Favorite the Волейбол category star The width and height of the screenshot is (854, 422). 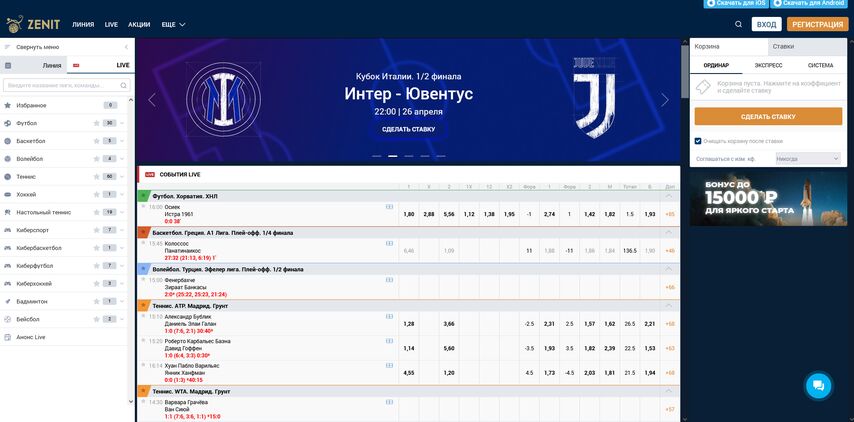click(x=96, y=159)
